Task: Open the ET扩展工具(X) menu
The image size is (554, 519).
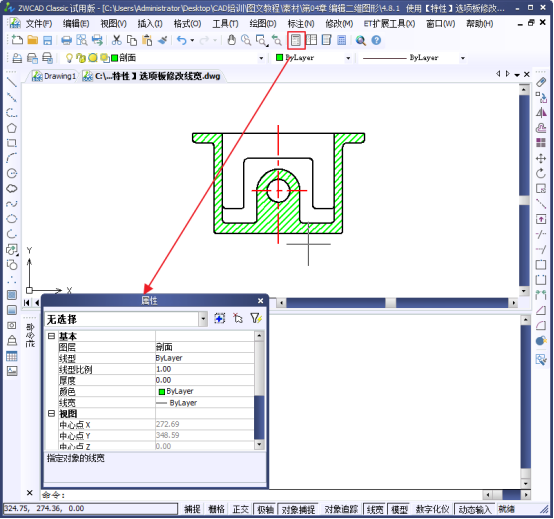Action: coord(389,24)
